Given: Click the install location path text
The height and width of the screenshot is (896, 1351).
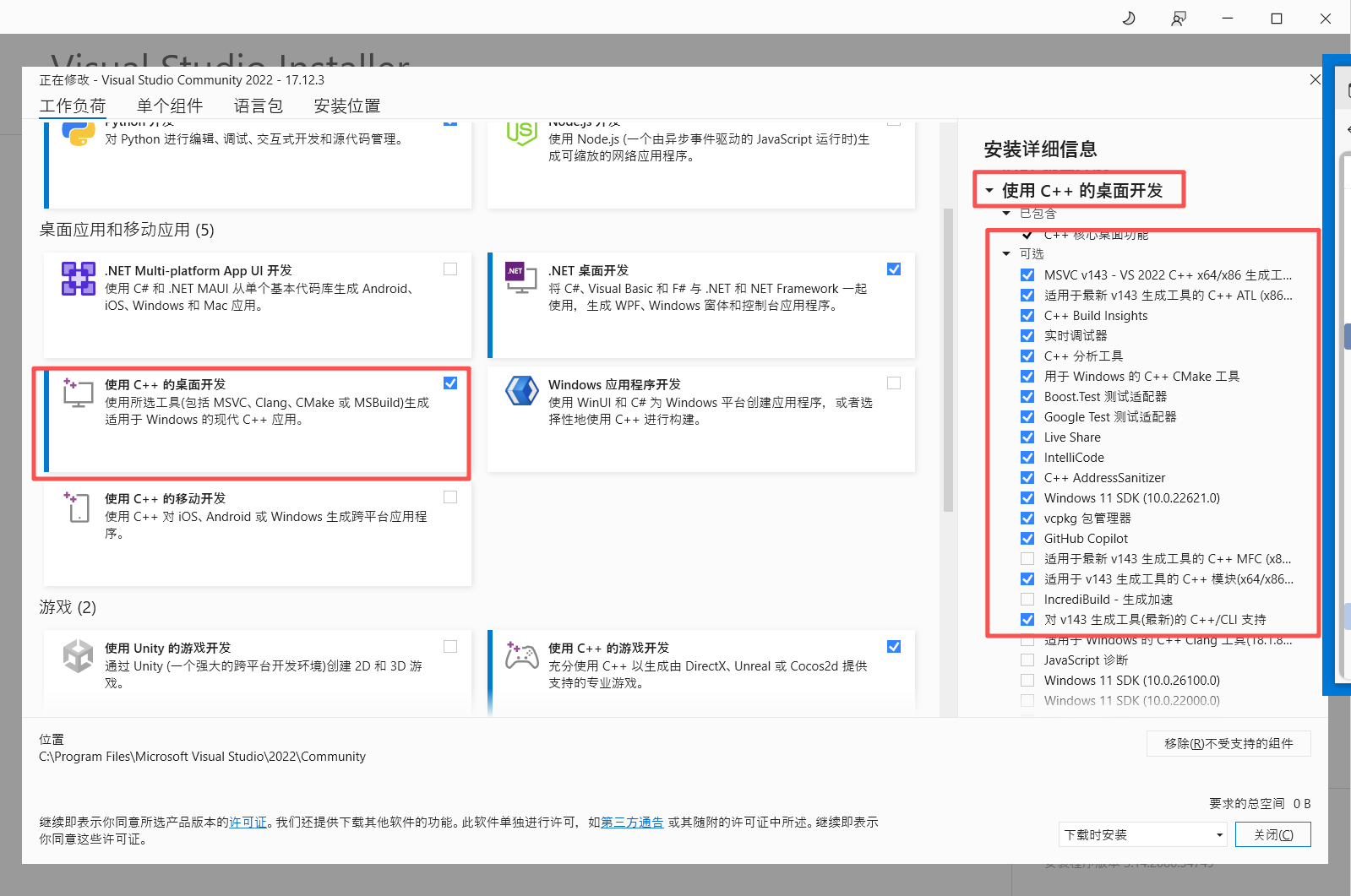Looking at the screenshot, I should [x=202, y=757].
